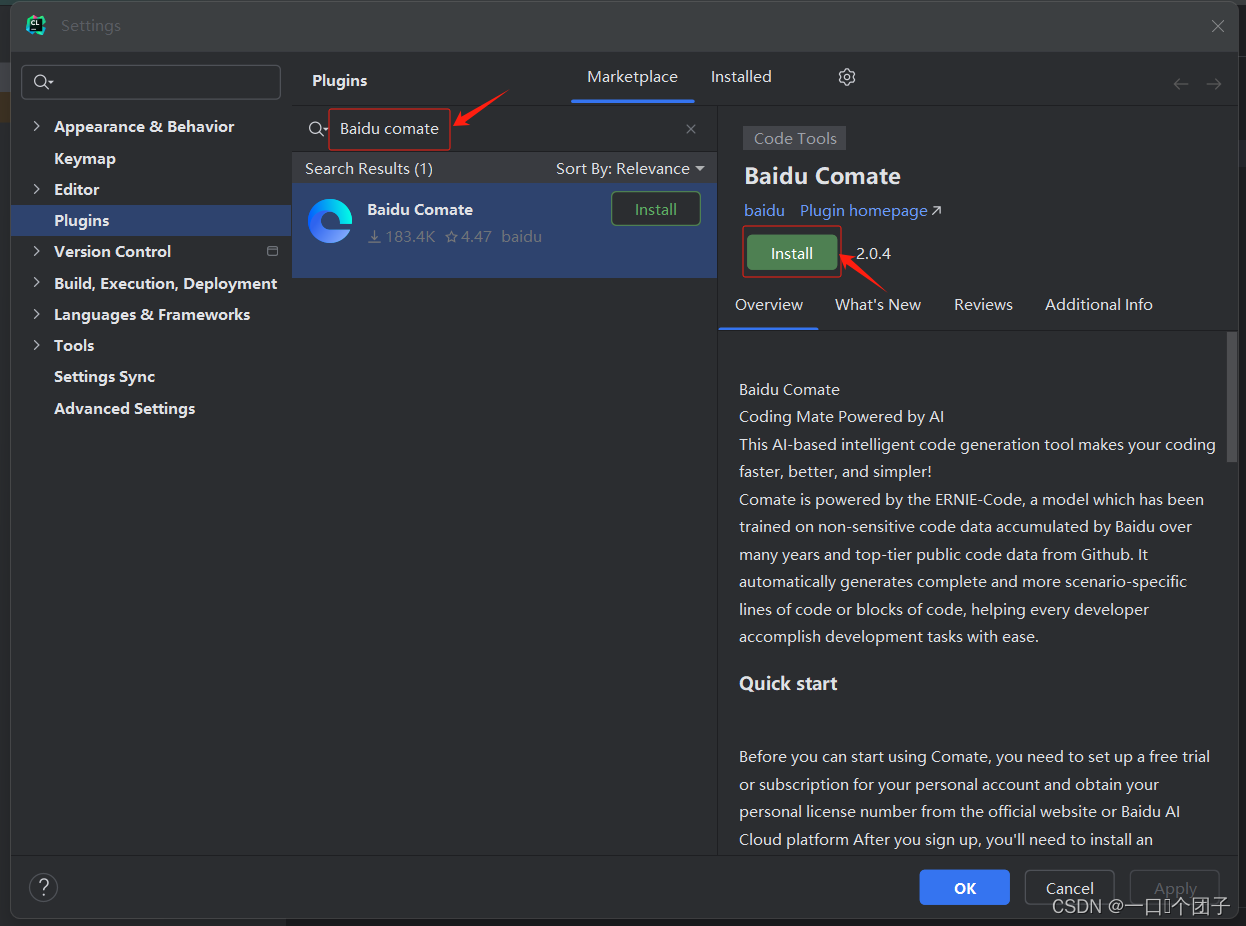Image resolution: width=1246 pixels, height=926 pixels.
Task: Click the Code Tools category tag
Action: point(795,139)
